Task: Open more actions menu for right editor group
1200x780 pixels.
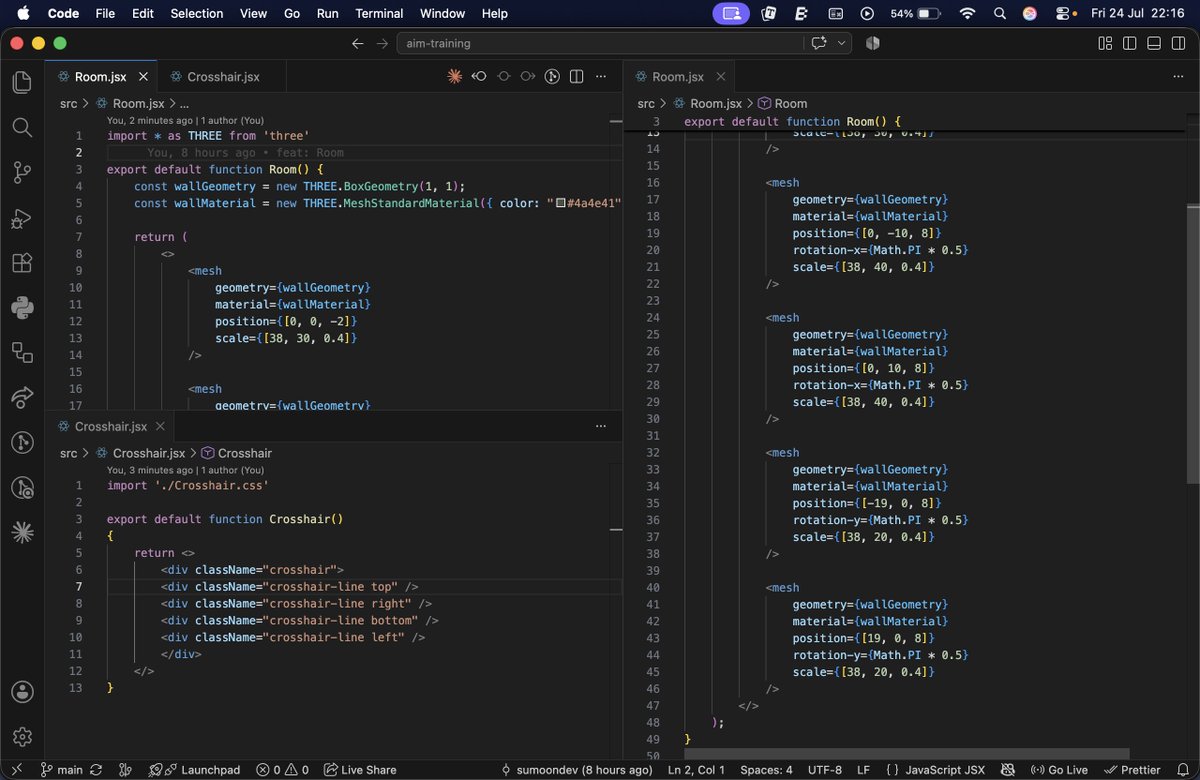Action: tap(1177, 76)
